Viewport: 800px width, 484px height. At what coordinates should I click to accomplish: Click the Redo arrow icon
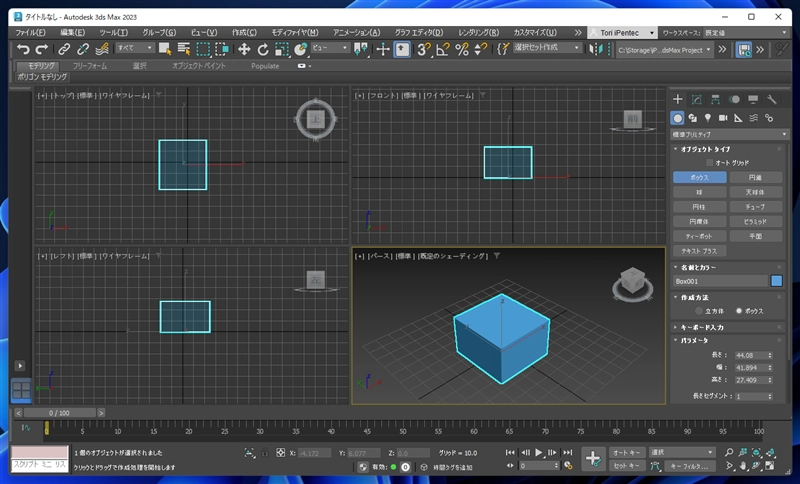(41, 49)
